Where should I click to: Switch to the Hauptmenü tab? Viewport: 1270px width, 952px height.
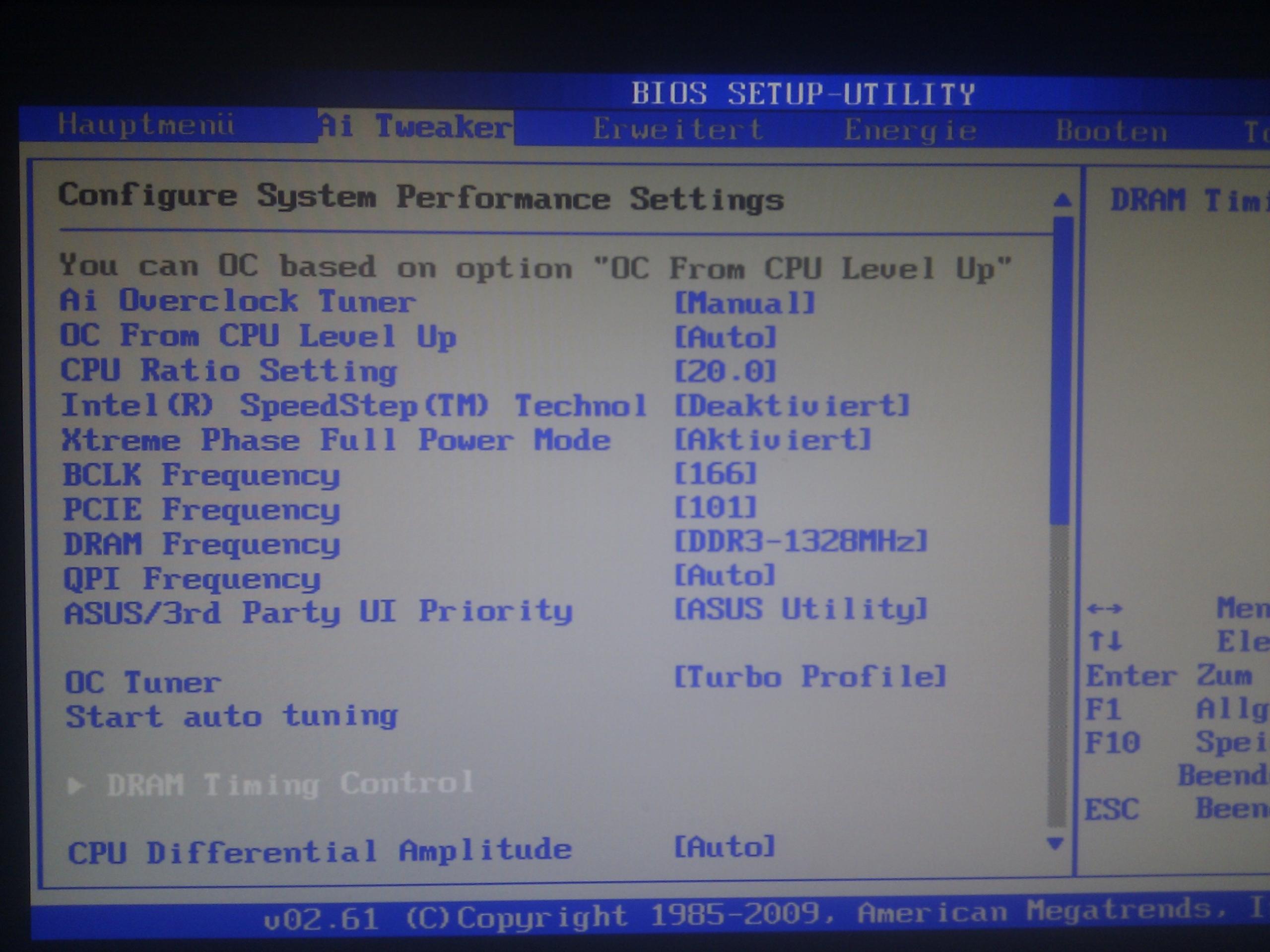click(146, 124)
